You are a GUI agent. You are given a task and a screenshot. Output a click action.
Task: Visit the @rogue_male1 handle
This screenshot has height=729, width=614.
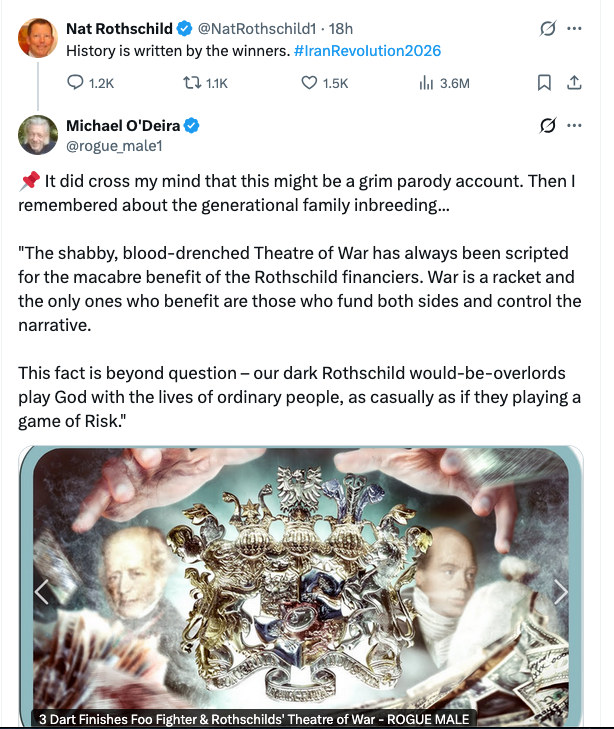[114, 146]
